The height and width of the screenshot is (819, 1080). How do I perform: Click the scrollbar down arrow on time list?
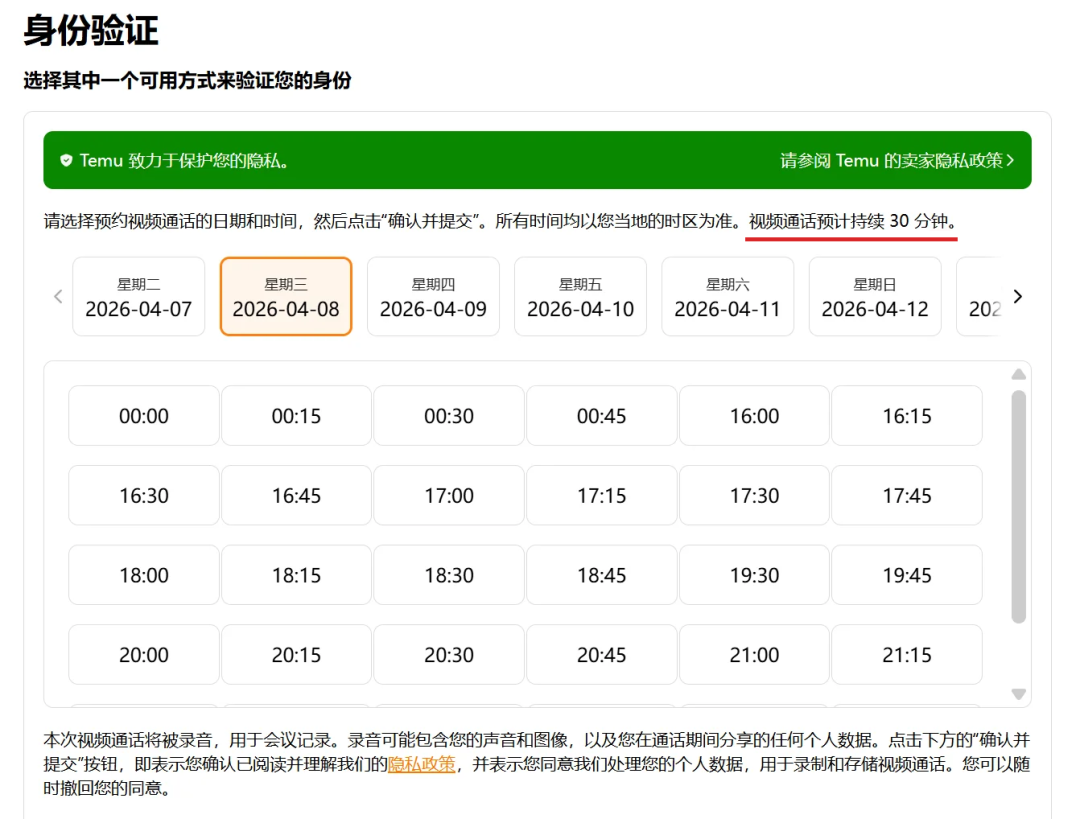[1019, 692]
